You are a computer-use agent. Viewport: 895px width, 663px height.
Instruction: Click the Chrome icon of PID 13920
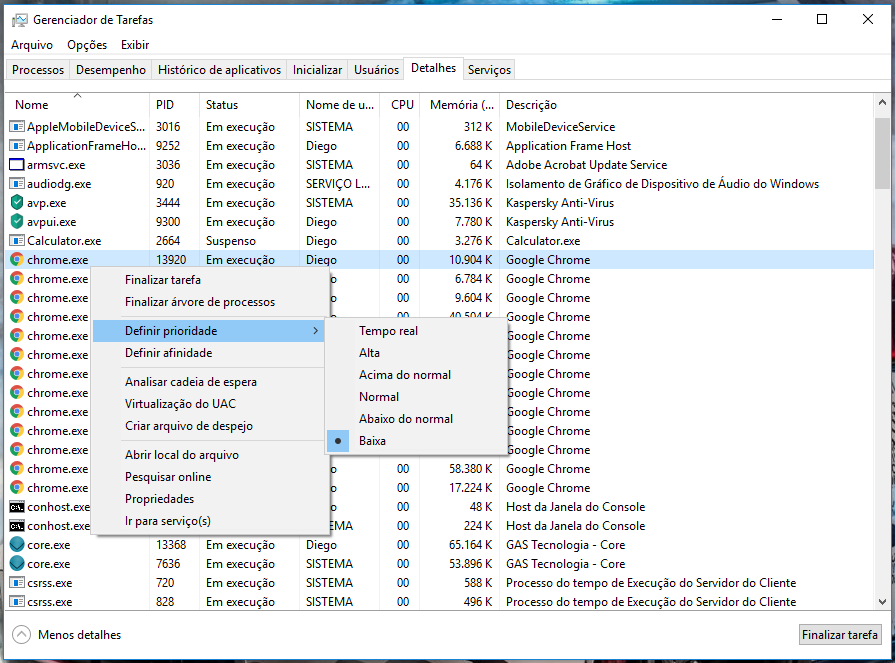pos(17,260)
